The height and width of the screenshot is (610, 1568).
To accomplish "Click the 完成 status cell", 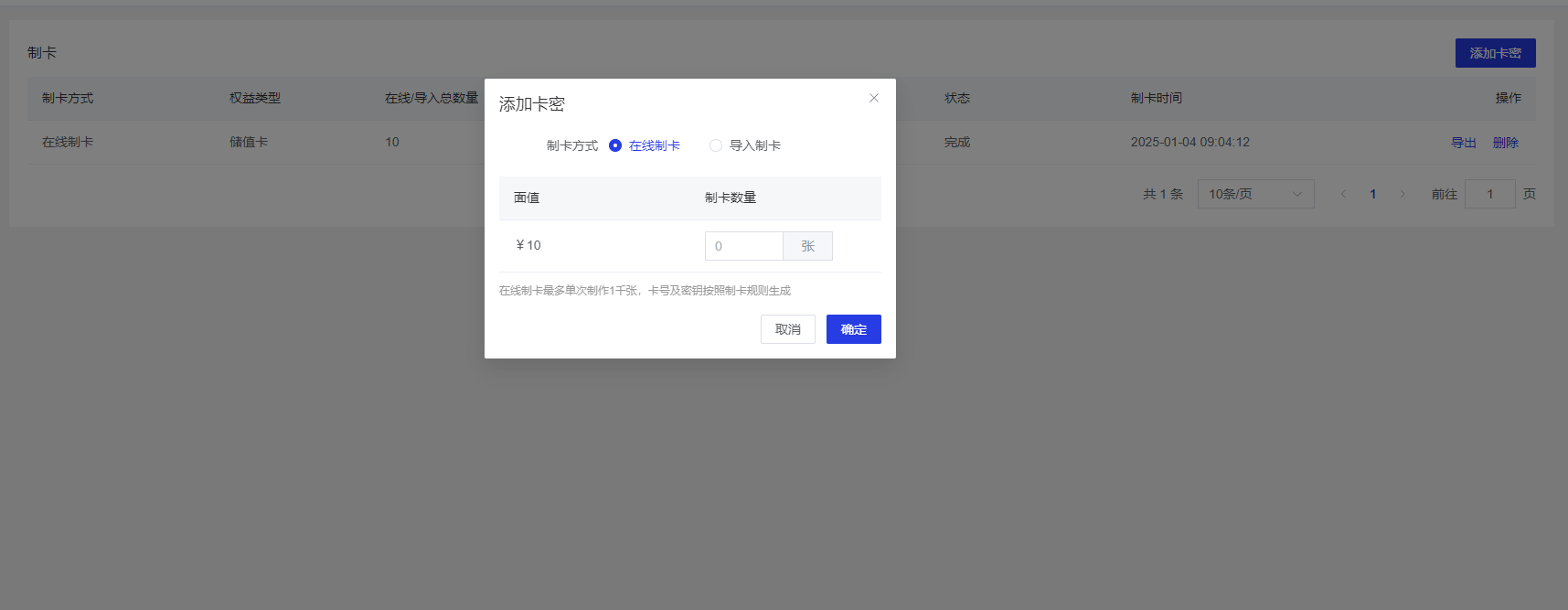I will tap(956, 142).
